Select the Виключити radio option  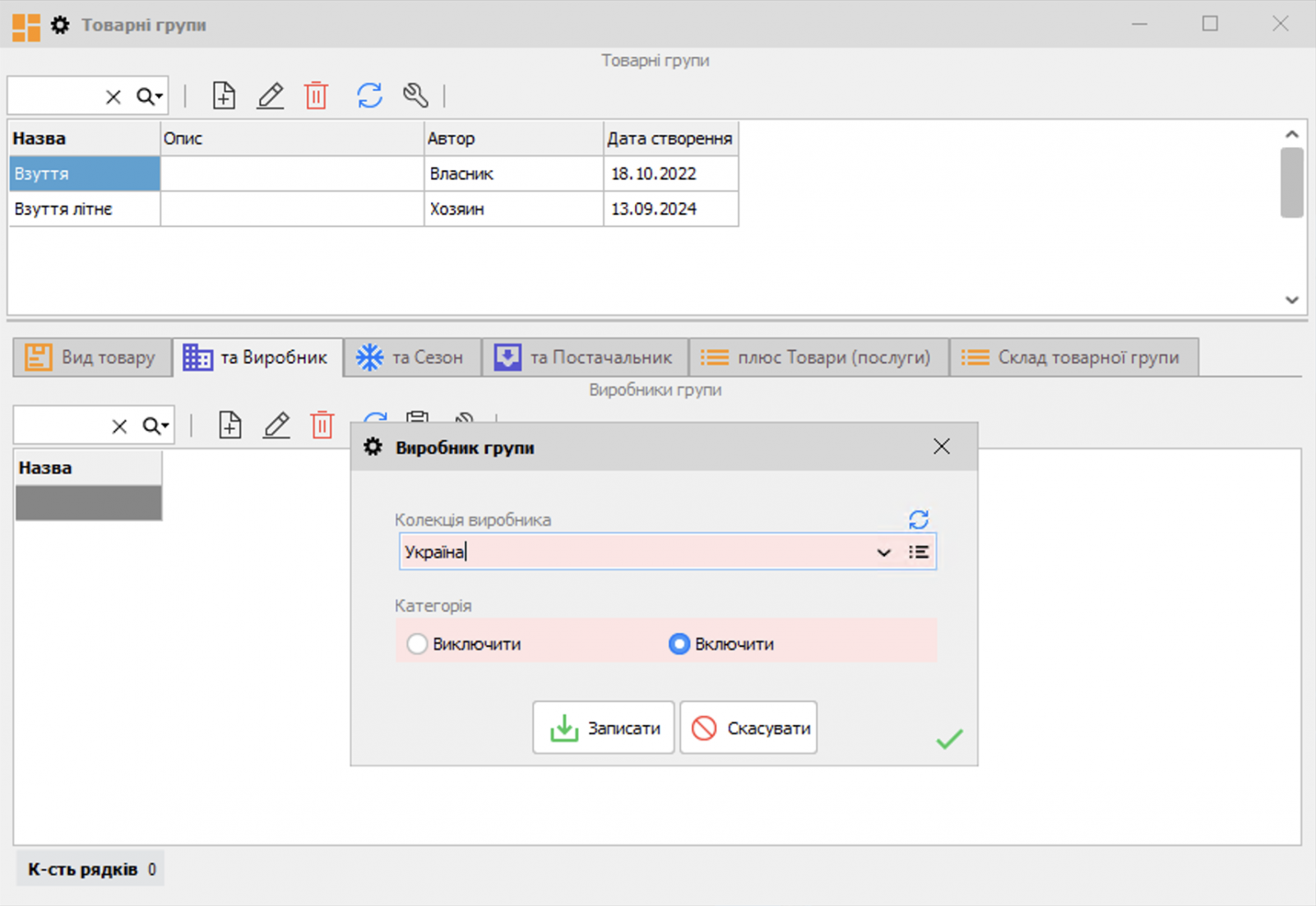coord(418,644)
